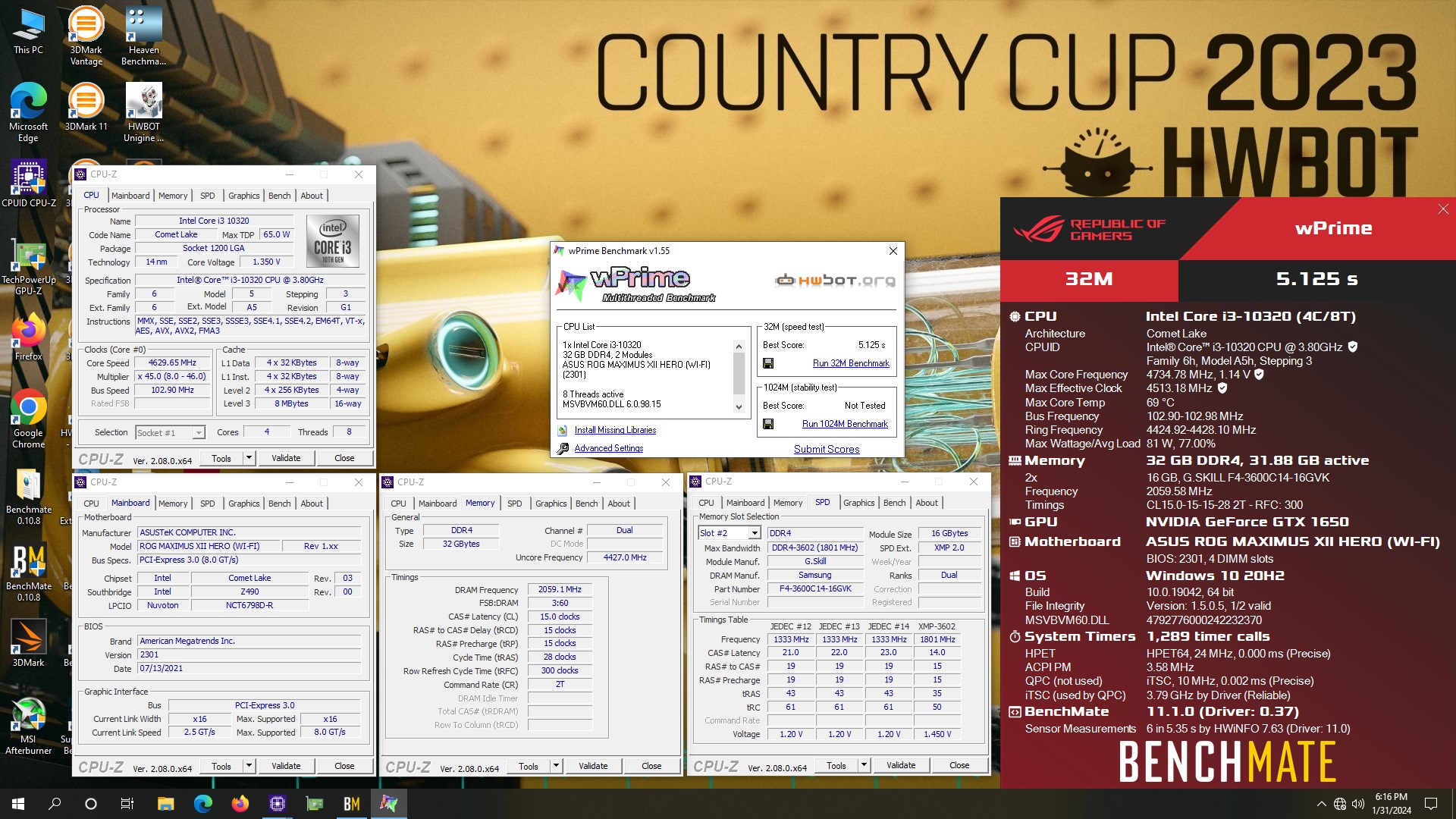Open the 3DMark 11 desktop shortcut

86,107
